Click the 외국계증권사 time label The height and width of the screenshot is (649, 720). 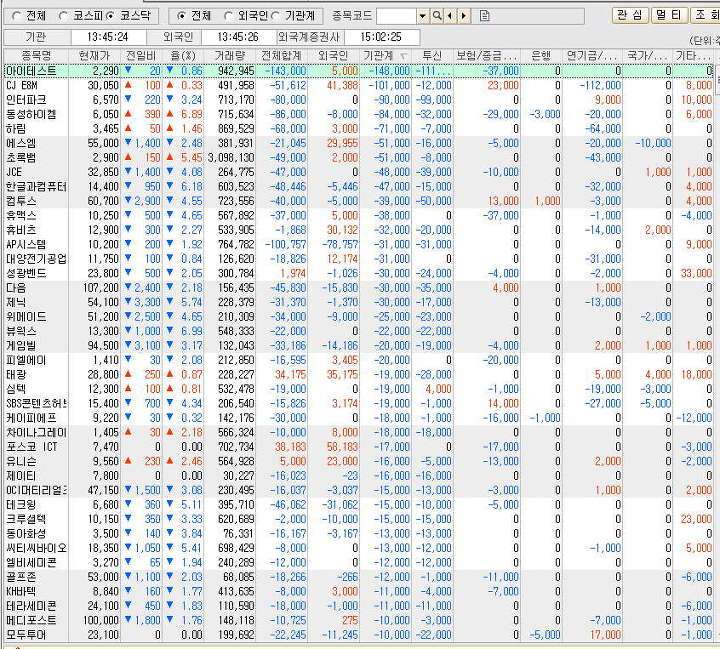(x=309, y=37)
